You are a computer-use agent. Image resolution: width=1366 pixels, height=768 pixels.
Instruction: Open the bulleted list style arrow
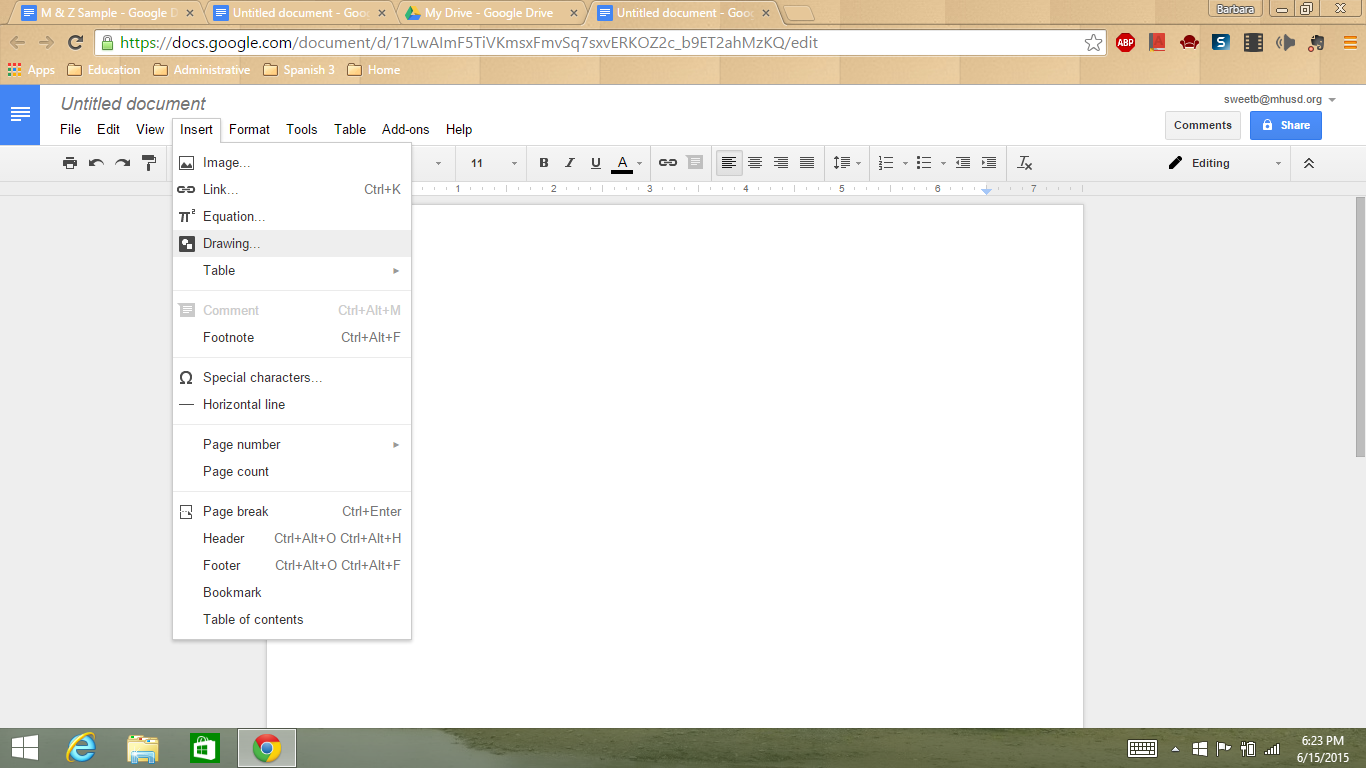tap(943, 163)
